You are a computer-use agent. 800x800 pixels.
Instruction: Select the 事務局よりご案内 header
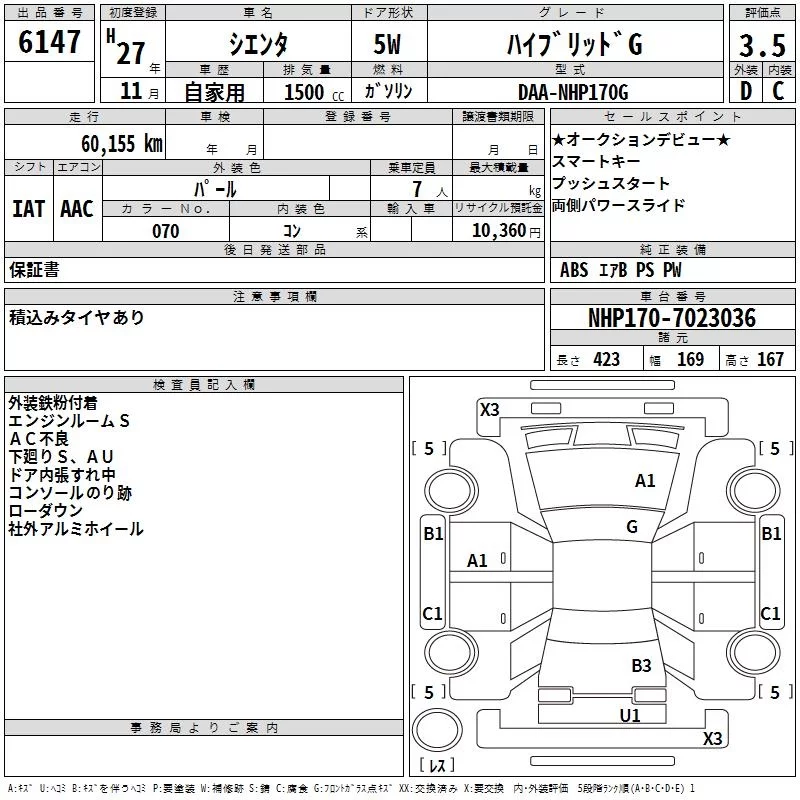[204, 728]
